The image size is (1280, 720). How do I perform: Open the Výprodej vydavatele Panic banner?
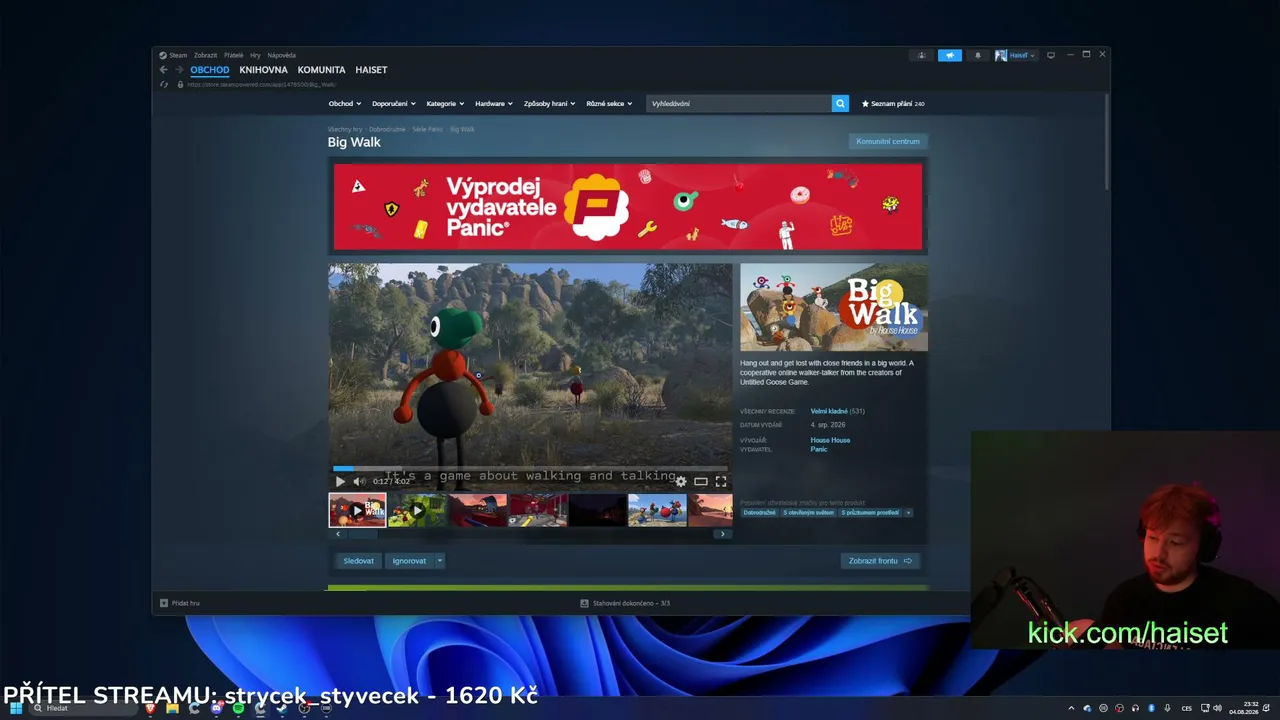point(628,207)
